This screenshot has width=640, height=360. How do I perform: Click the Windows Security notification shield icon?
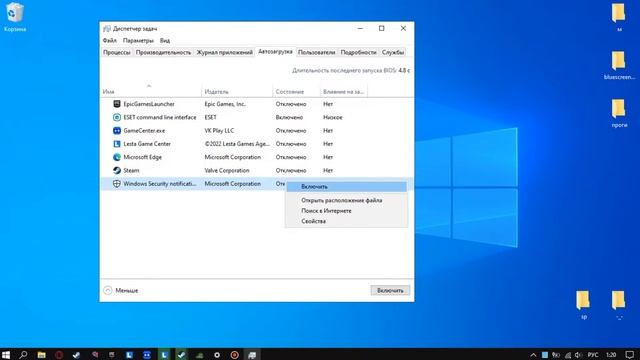(117, 184)
